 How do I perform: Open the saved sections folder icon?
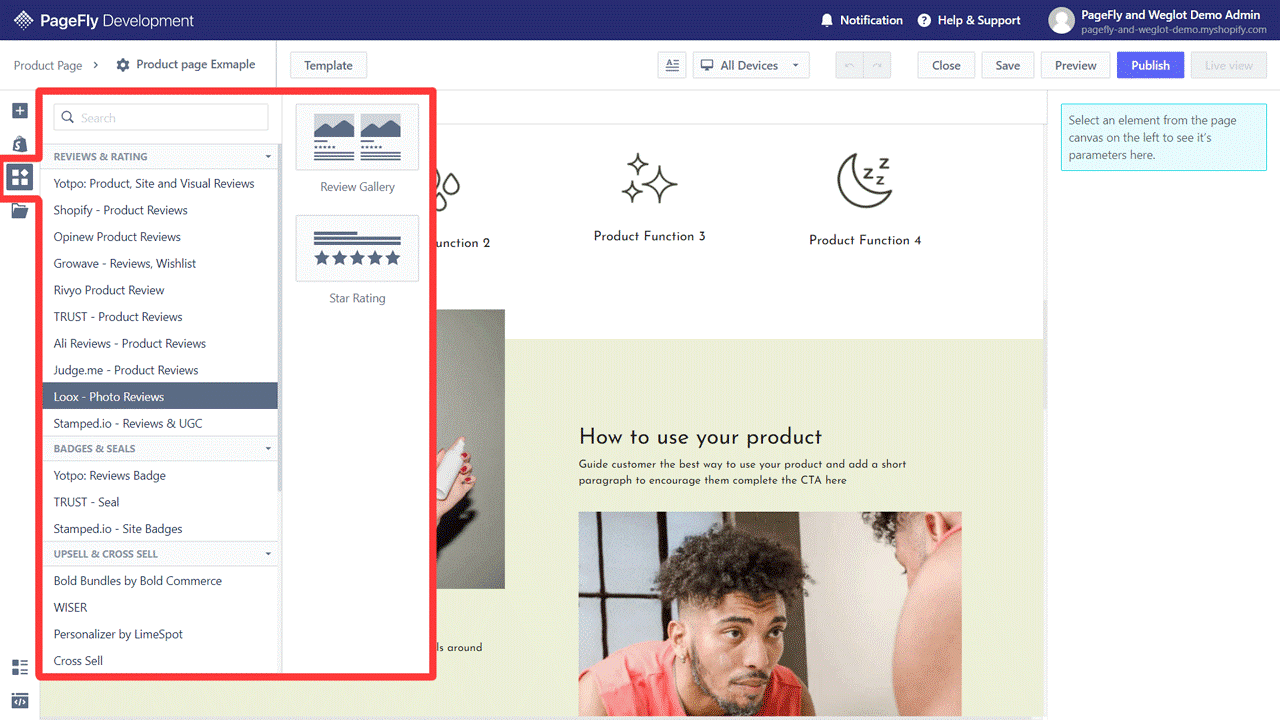tap(19, 211)
